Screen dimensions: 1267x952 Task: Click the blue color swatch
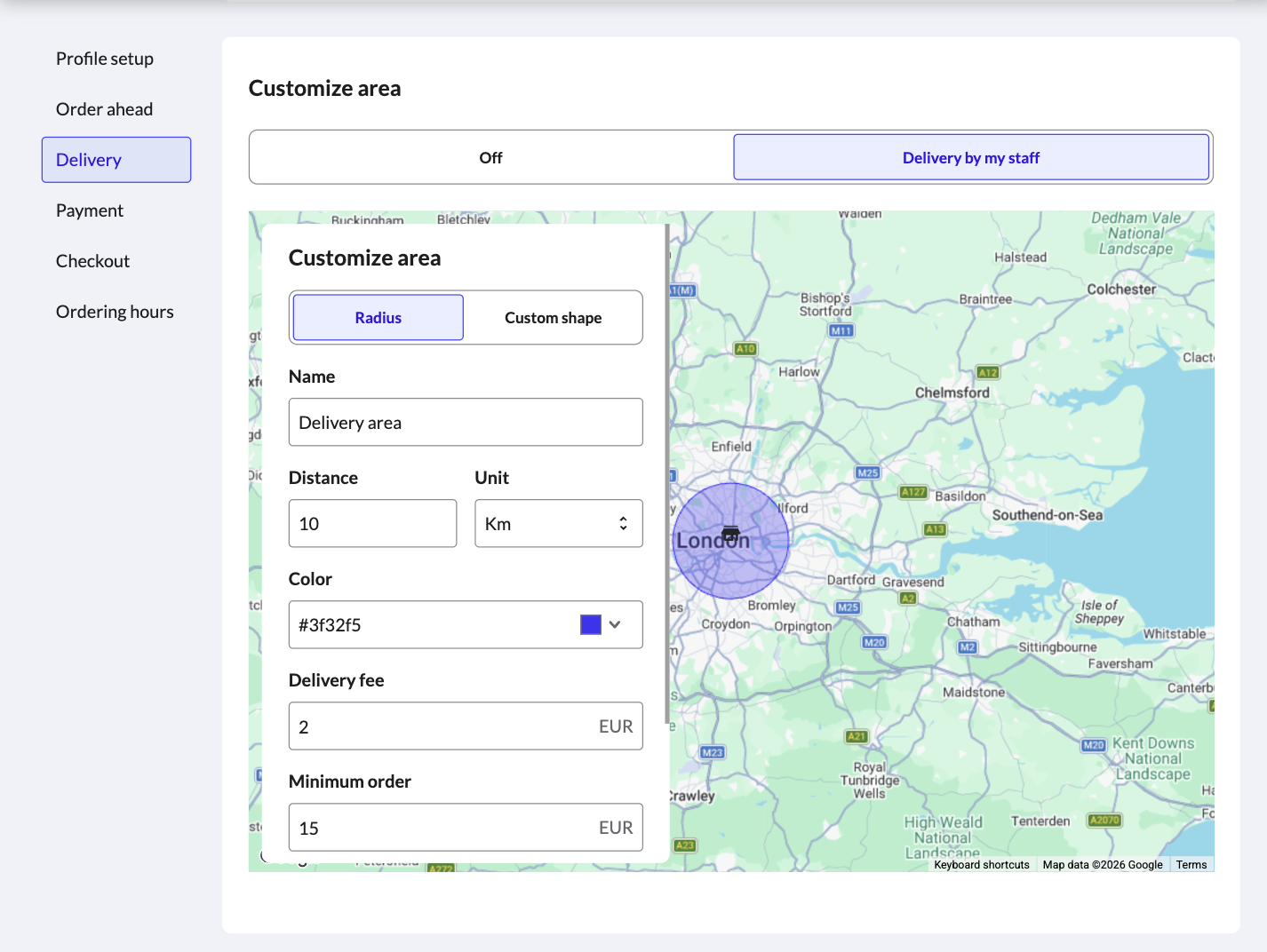(x=591, y=624)
